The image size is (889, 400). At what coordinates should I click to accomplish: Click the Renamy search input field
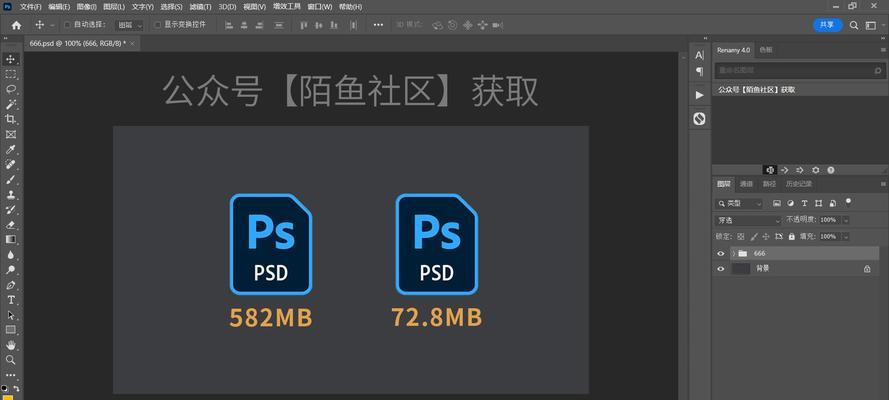(x=799, y=70)
